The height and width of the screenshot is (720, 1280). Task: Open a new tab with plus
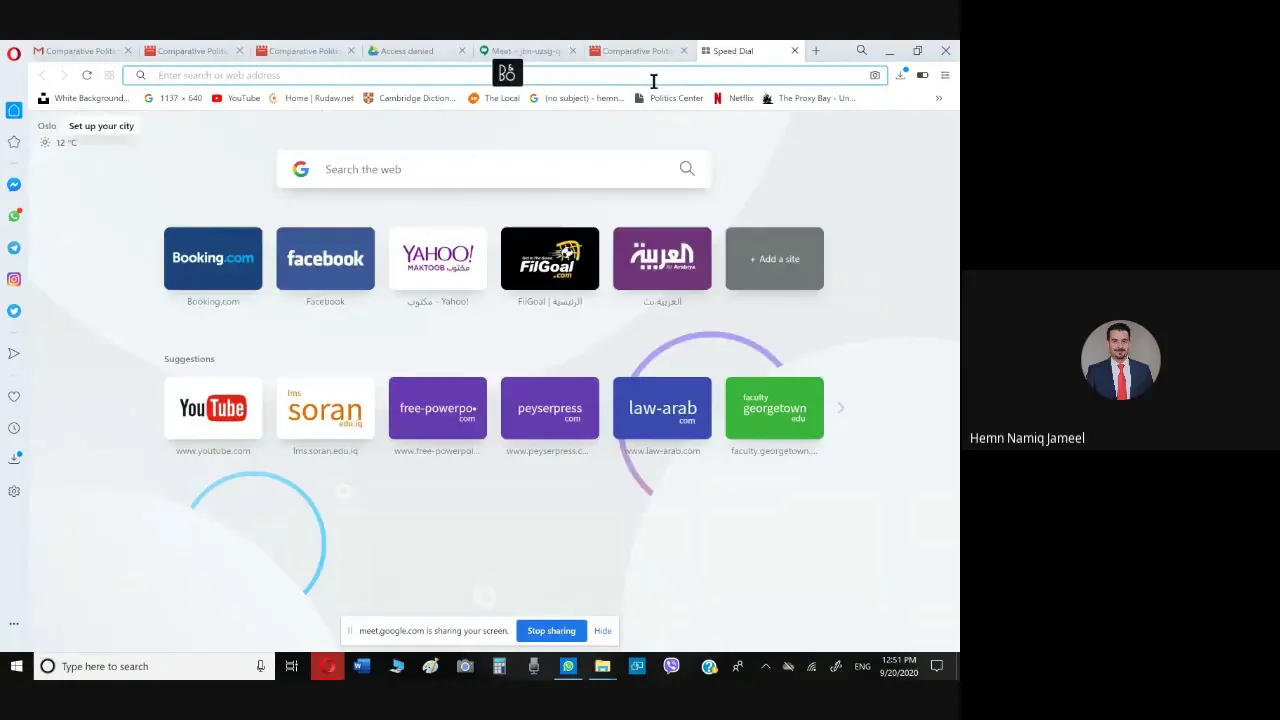pos(816,51)
